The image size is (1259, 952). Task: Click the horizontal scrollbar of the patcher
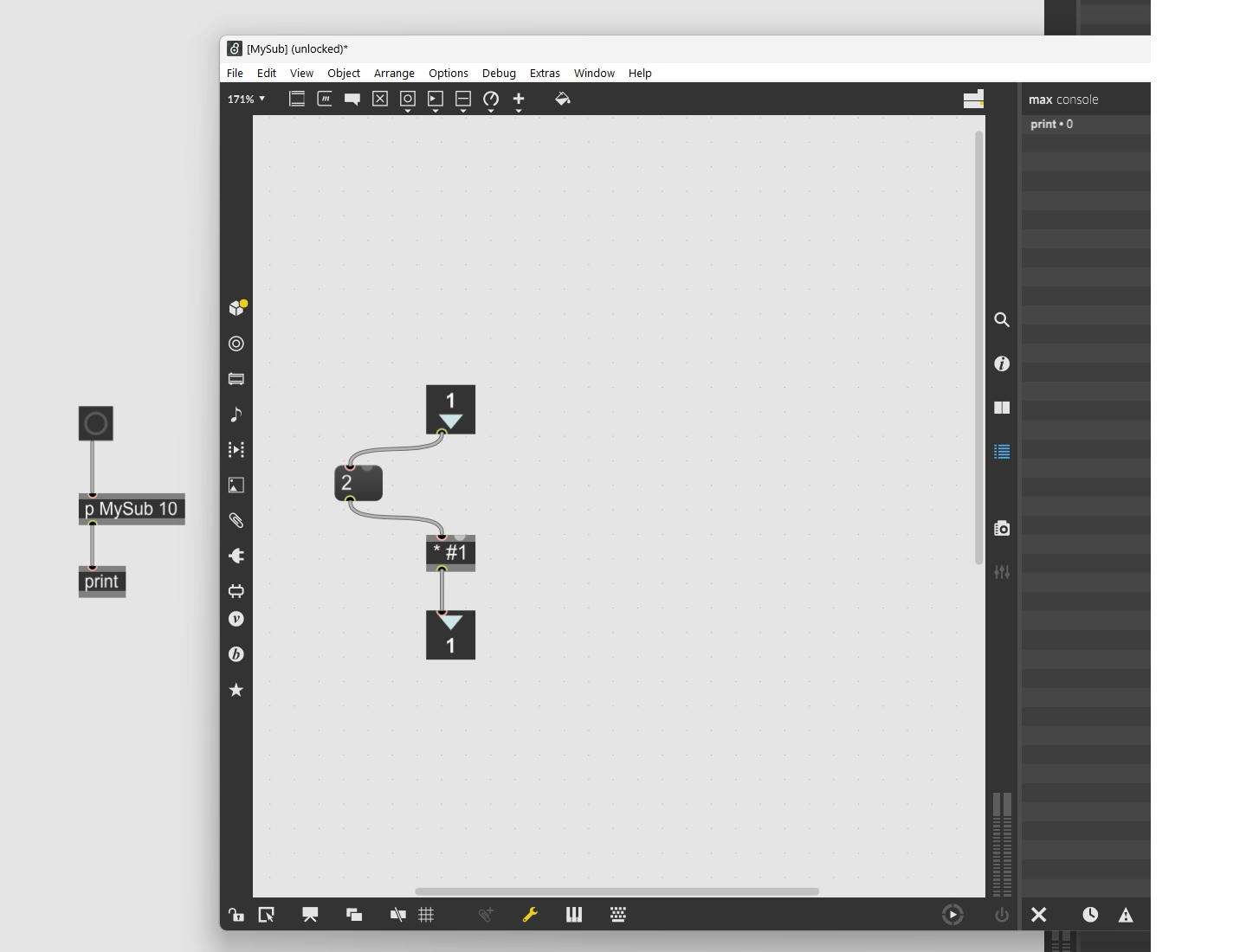click(x=617, y=891)
